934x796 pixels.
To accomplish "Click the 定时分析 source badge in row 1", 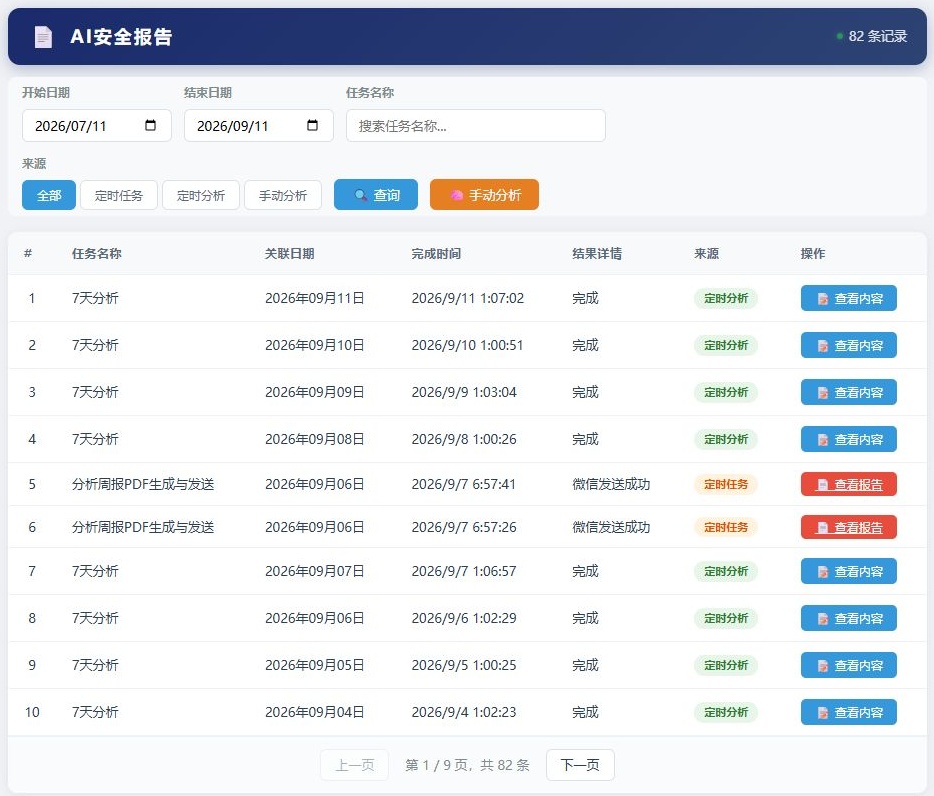I will click(726, 298).
